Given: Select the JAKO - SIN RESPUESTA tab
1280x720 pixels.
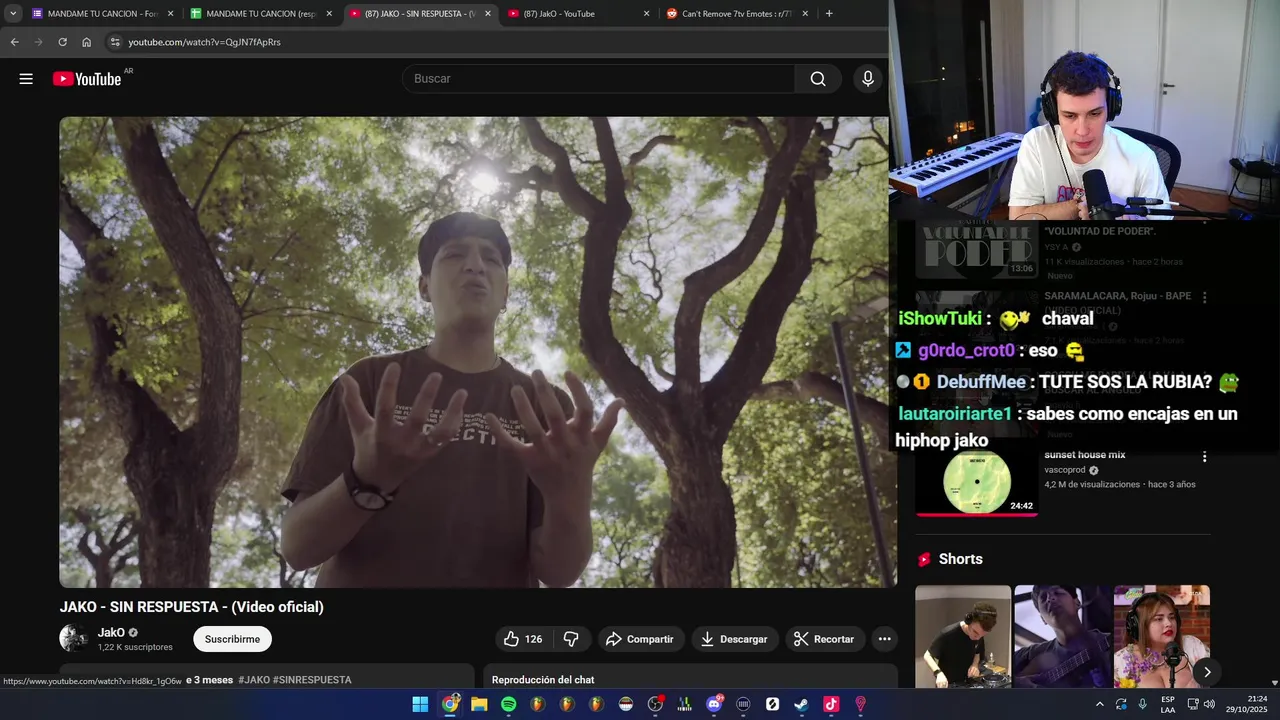Looking at the screenshot, I should point(419,14).
